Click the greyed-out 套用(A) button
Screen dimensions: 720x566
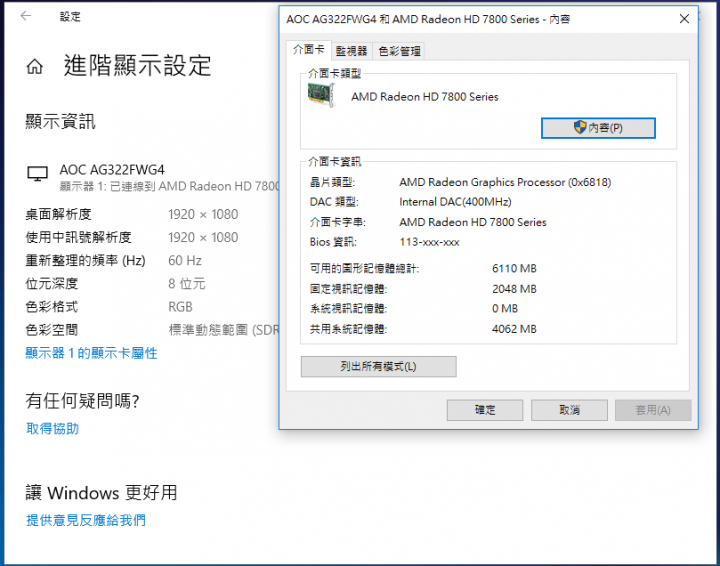coord(653,410)
